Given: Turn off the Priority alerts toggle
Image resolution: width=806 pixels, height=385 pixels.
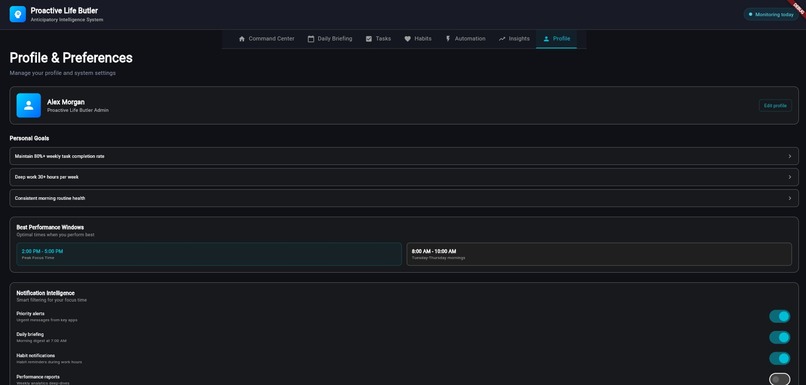Looking at the screenshot, I should tap(779, 316).
